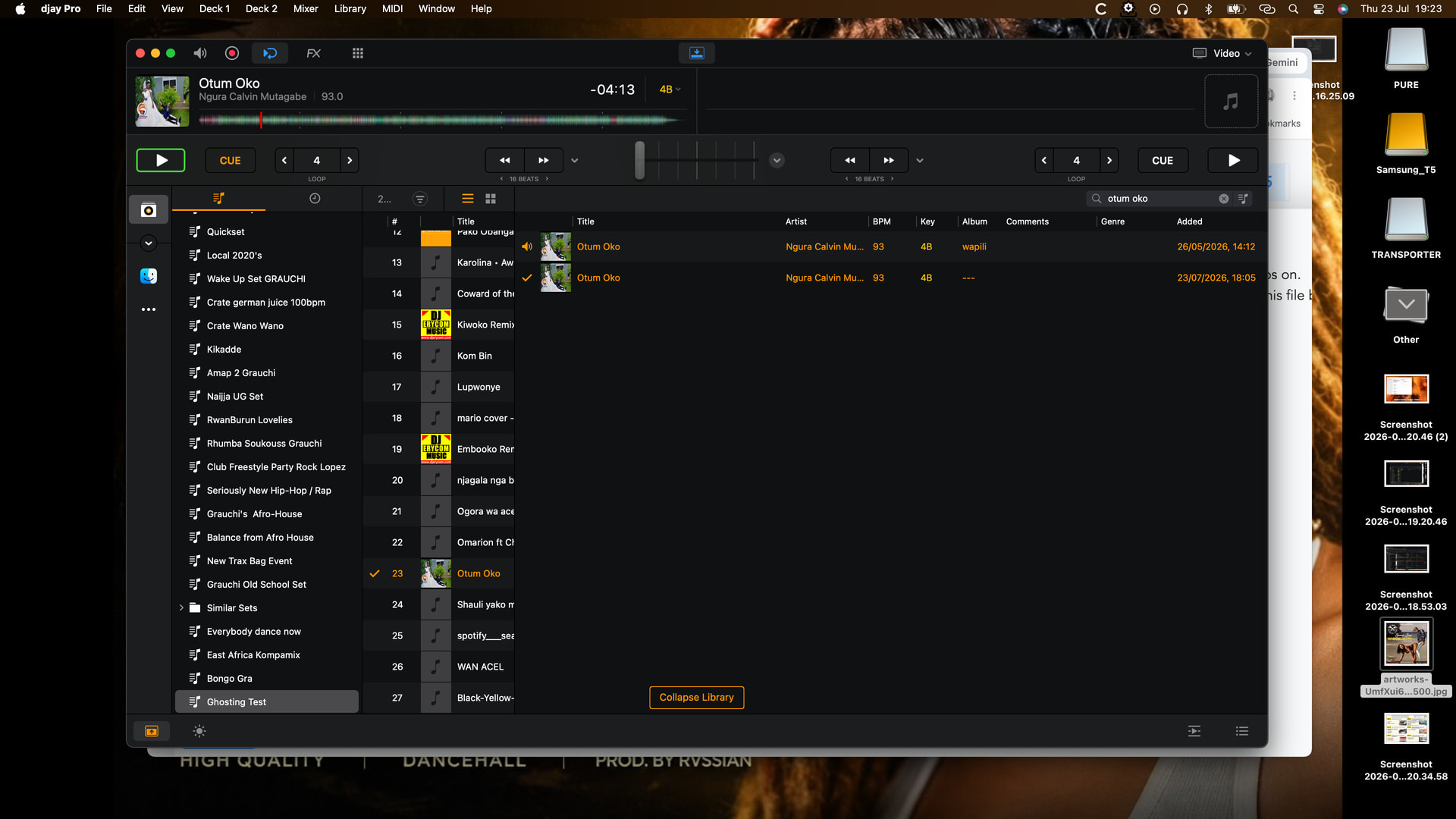Expand the Similar Sets folder
The width and height of the screenshot is (1456, 819).
tap(181, 608)
